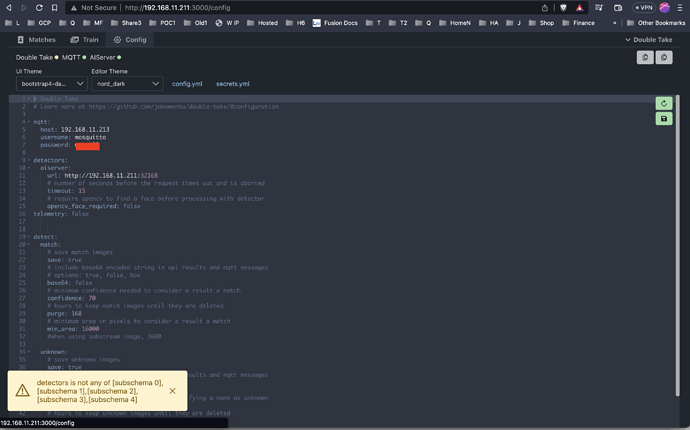690x430 pixels.
Task: Collapse the aiserver block fold arrow
Action: coord(29,168)
